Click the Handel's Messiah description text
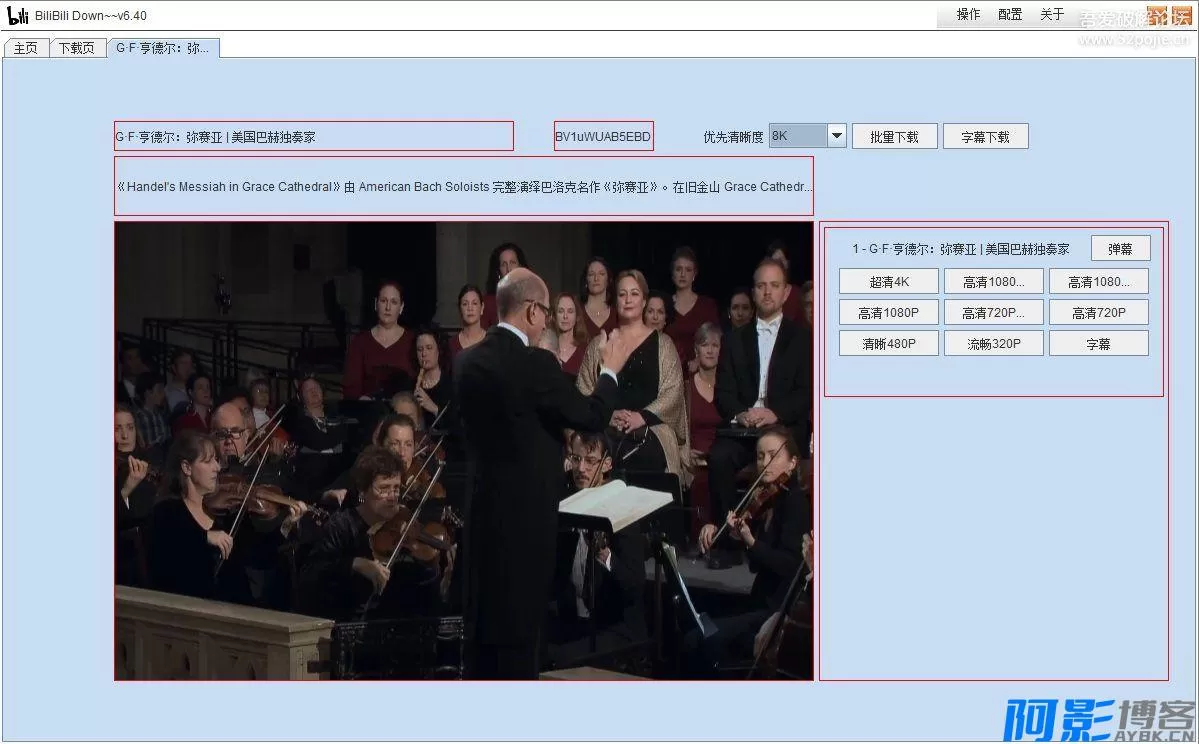The image size is (1199, 744). [464, 187]
